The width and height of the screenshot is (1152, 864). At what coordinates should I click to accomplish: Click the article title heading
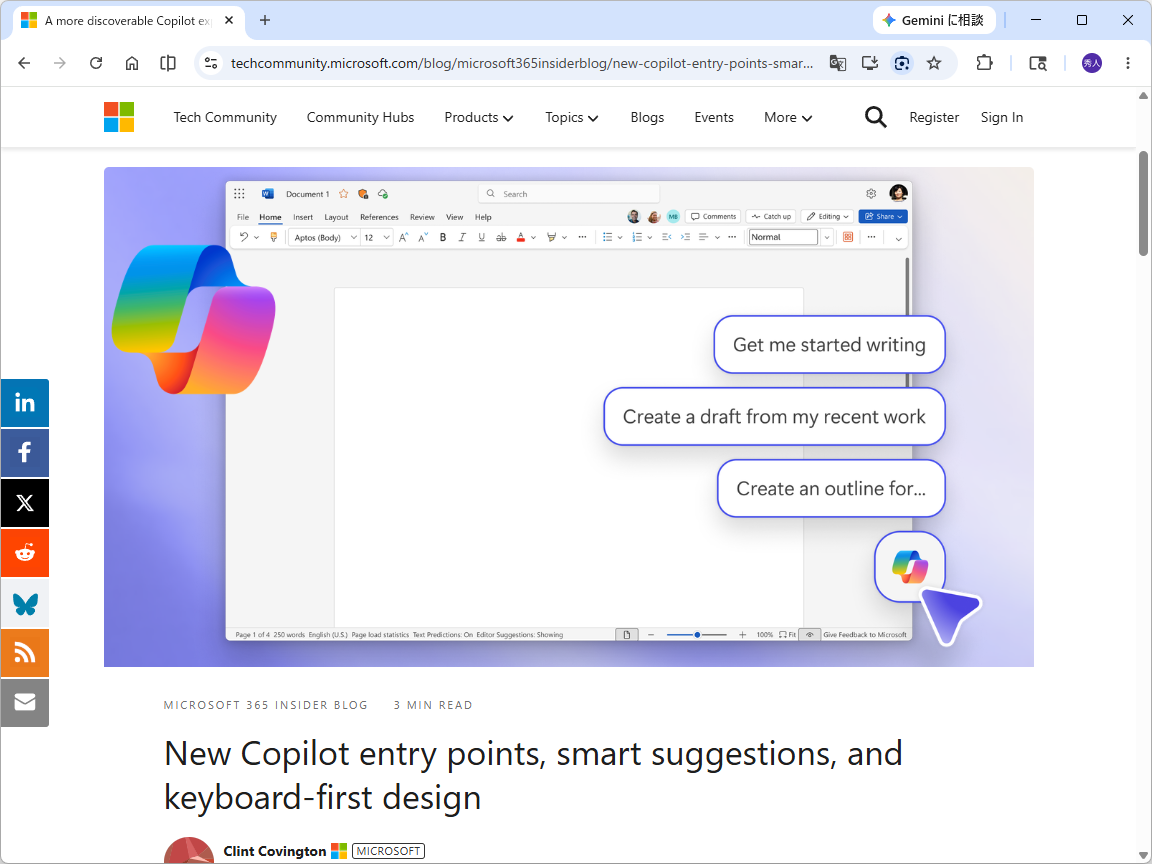(x=533, y=775)
